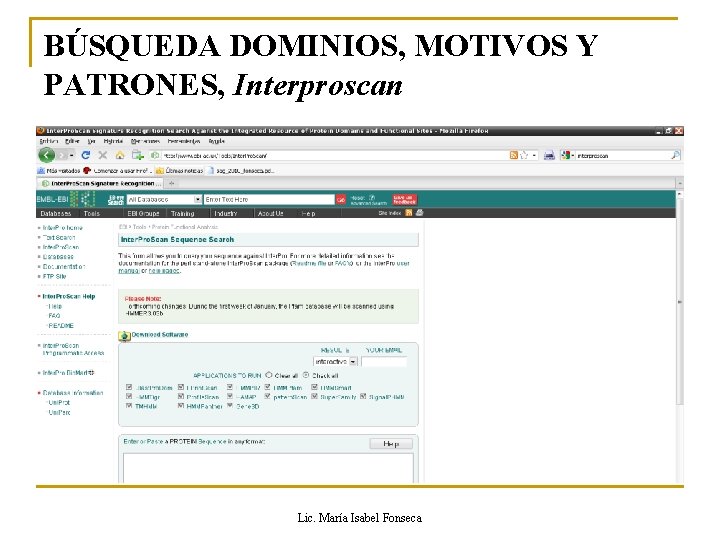This screenshot has height=540, width=720.
Task: Toggle the HMMPanther checkbox
Action: [181, 406]
